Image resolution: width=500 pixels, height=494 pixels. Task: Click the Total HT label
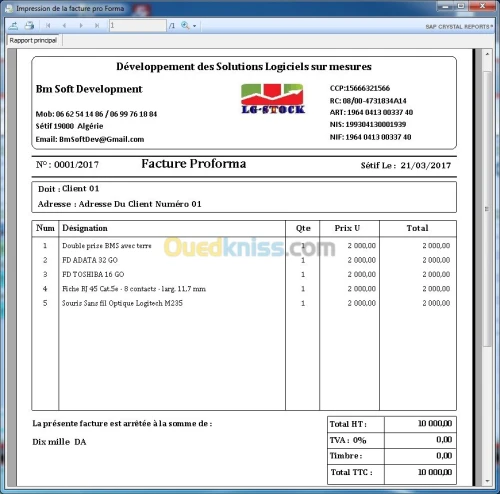348,424
